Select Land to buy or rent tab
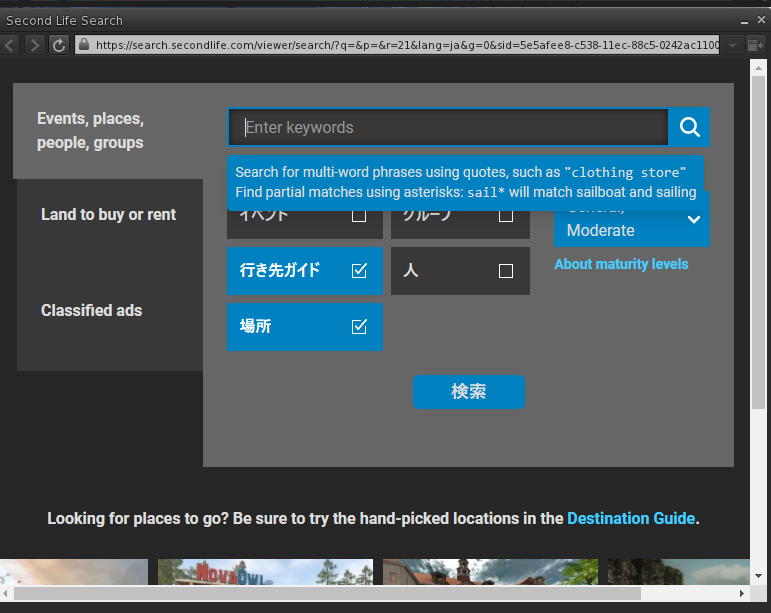This screenshot has width=771, height=613. pos(109,214)
